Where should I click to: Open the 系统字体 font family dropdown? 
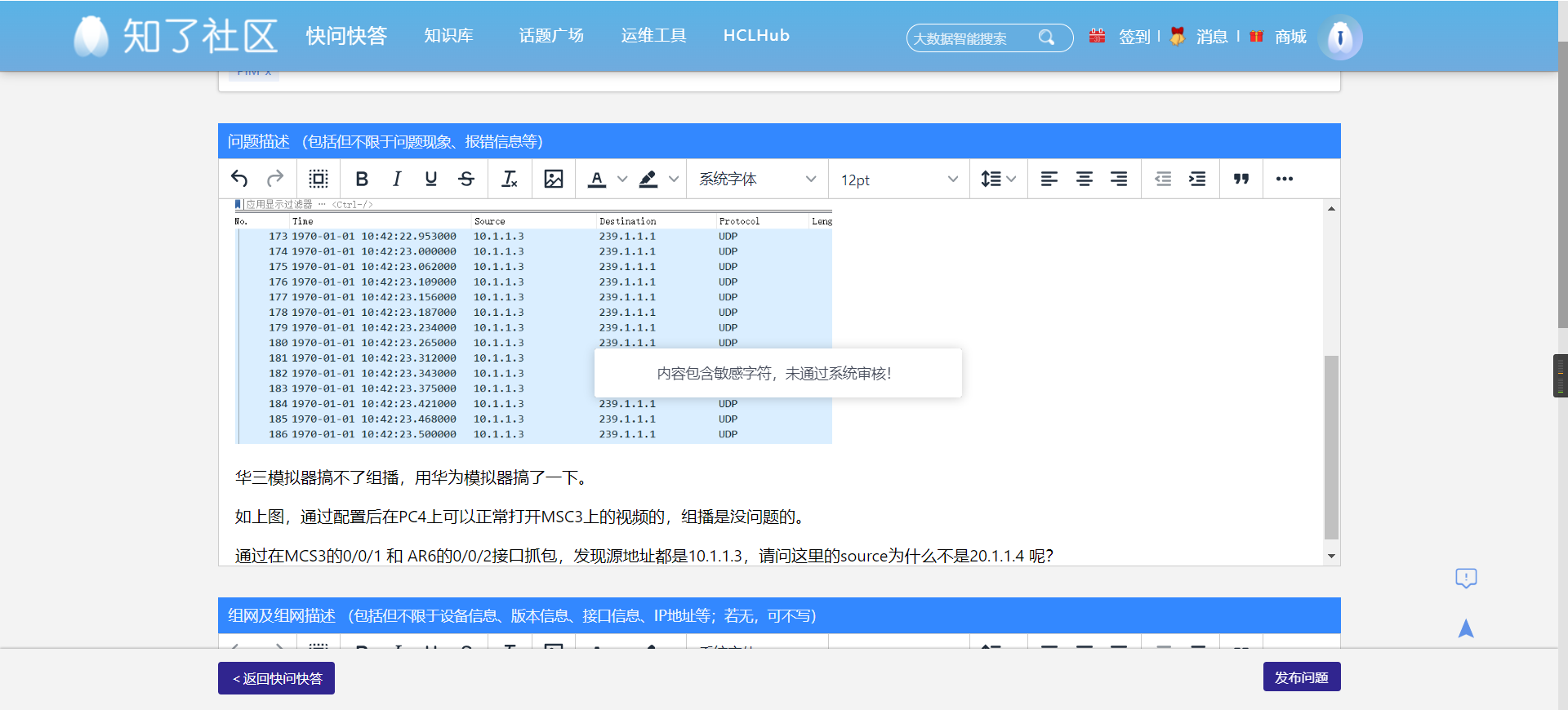coord(758,179)
